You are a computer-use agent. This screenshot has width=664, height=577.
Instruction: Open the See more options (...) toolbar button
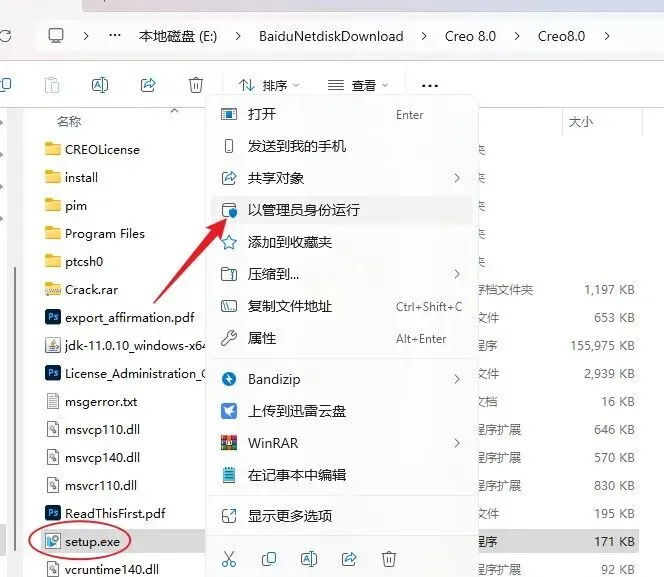coord(429,86)
